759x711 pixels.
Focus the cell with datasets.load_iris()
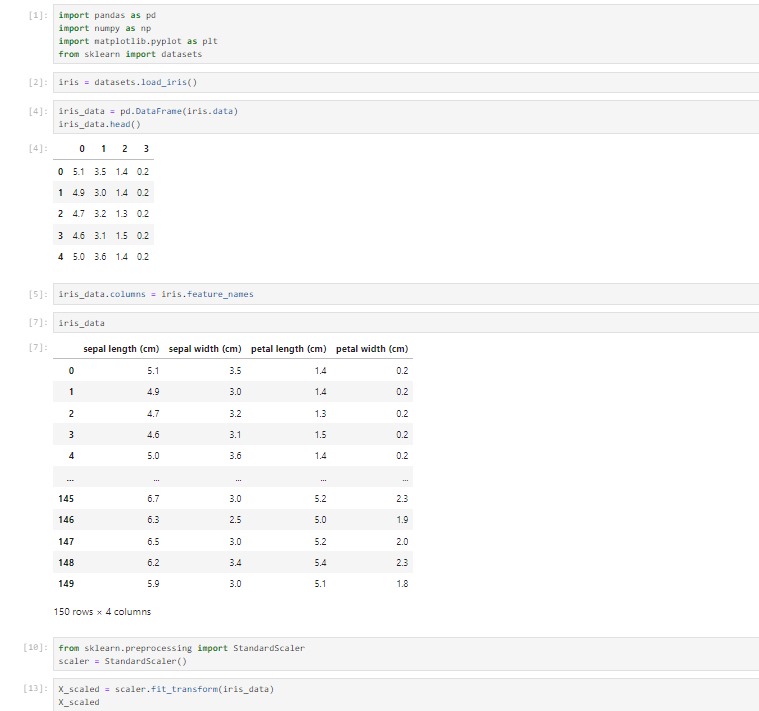coord(406,82)
